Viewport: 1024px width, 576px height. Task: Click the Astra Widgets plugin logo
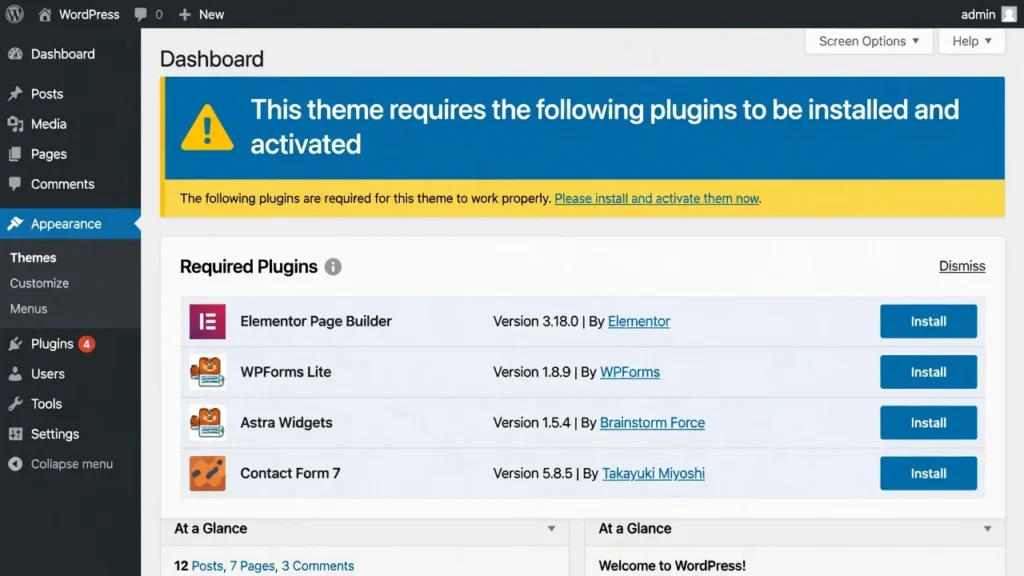click(208, 423)
